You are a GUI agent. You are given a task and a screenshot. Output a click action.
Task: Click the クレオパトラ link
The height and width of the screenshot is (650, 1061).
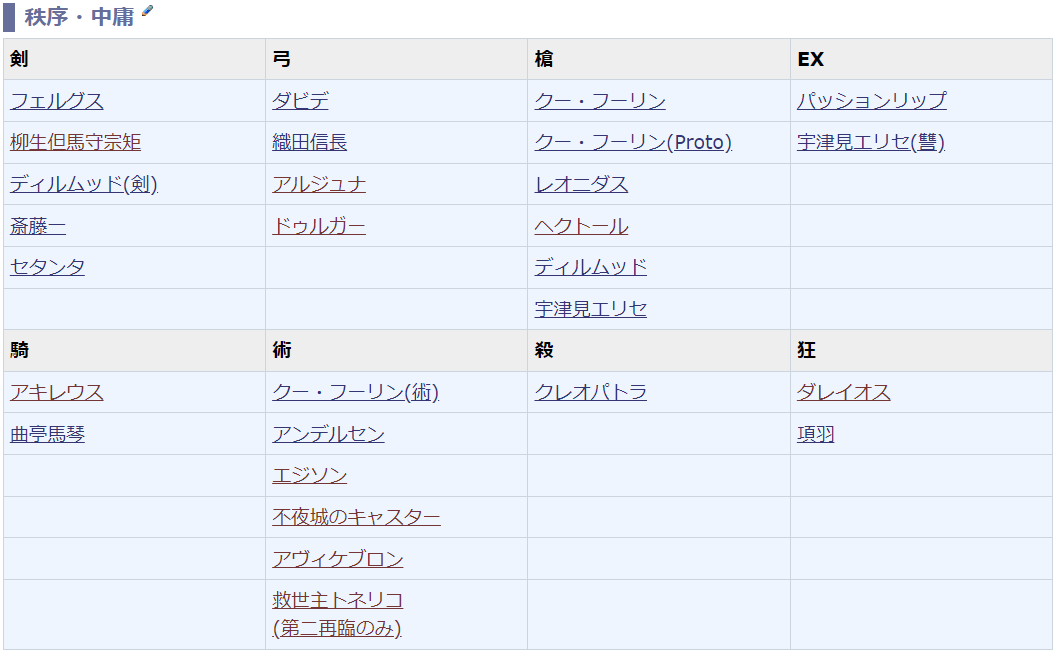590,393
